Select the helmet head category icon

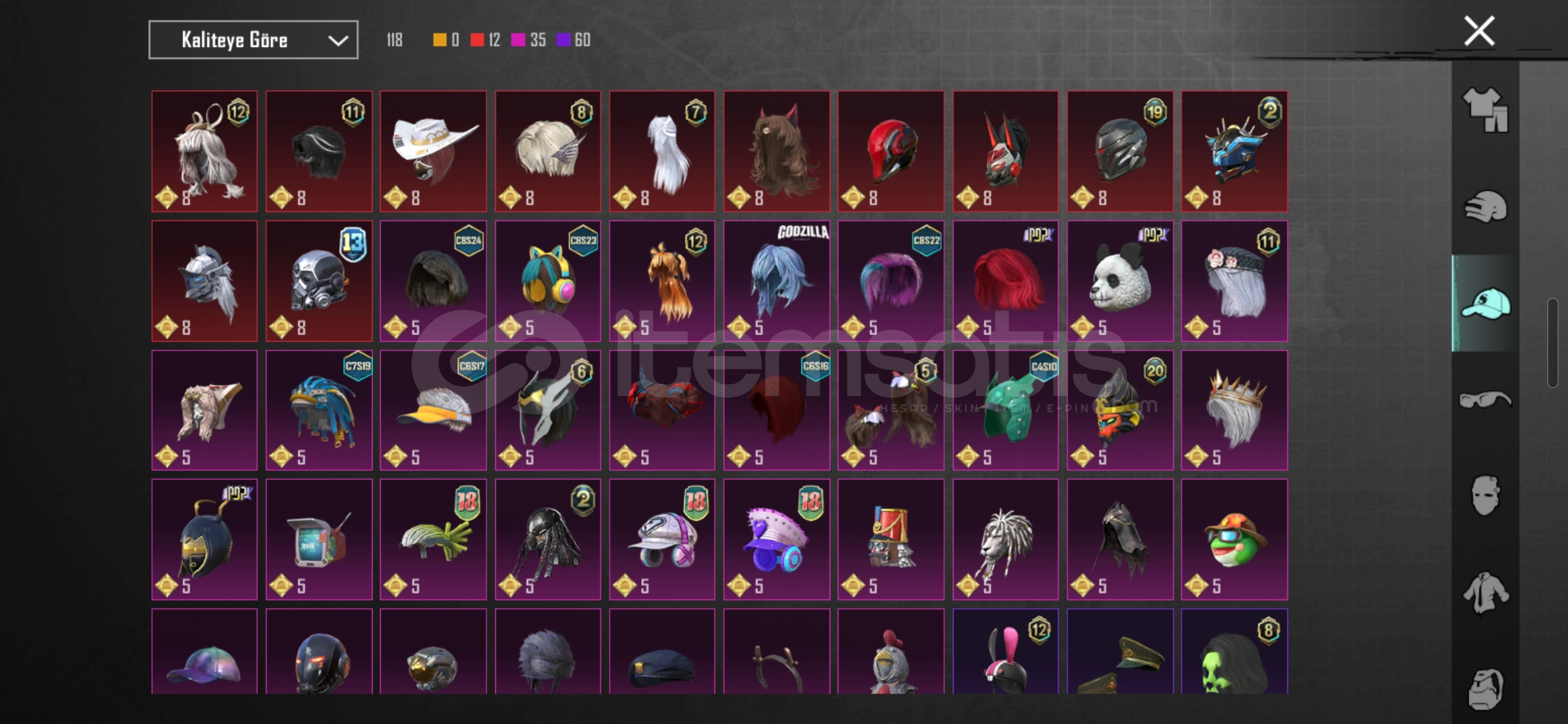(1485, 206)
